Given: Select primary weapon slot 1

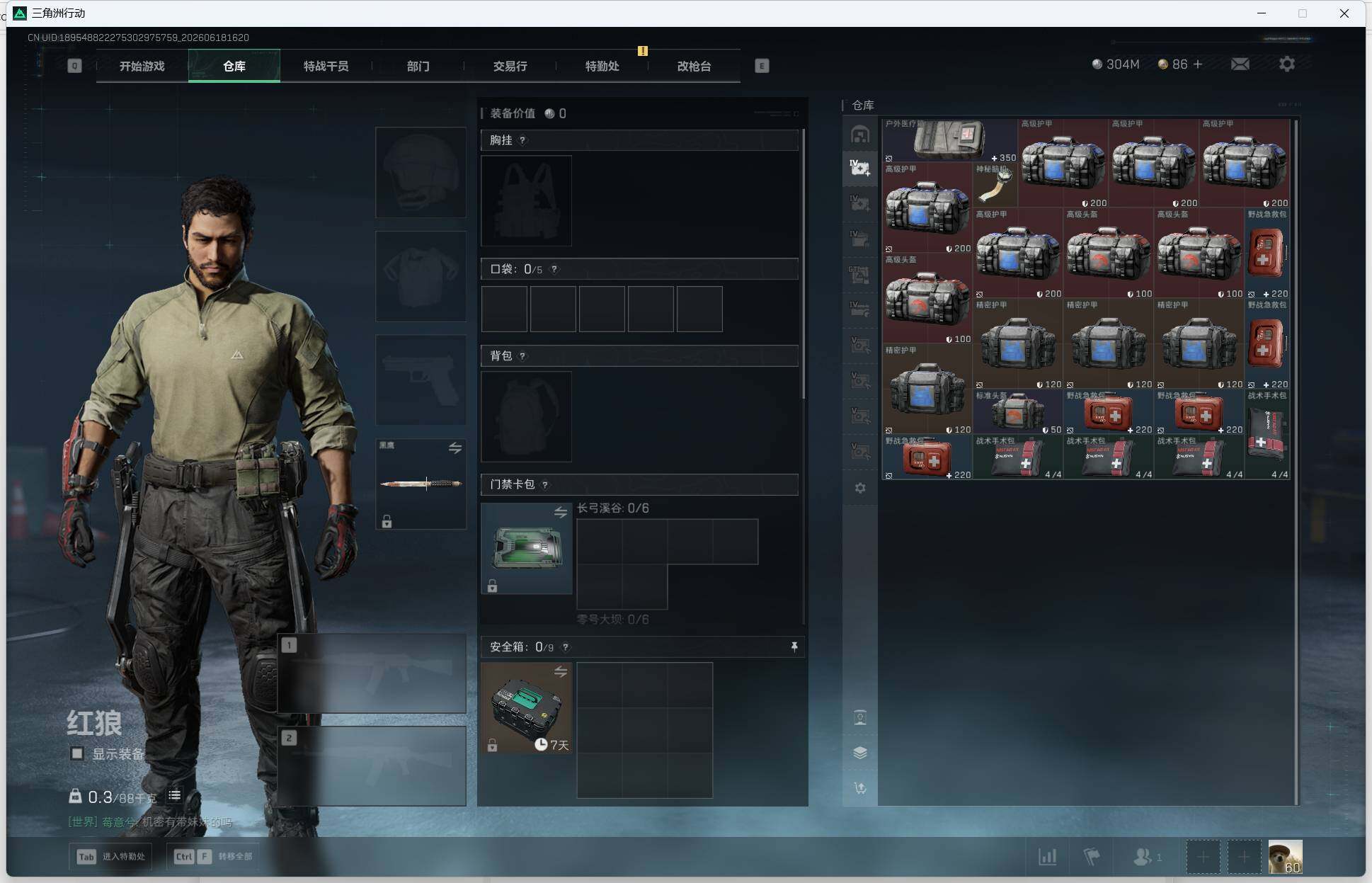Looking at the screenshot, I should [x=372, y=673].
